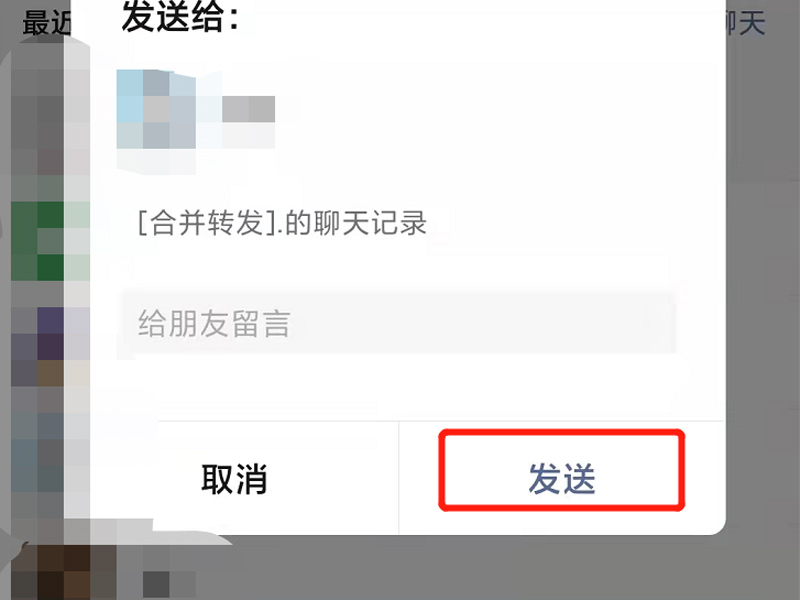Tap the 发送给: dialog title
Screen dimensions: 800x600
coord(180,17)
